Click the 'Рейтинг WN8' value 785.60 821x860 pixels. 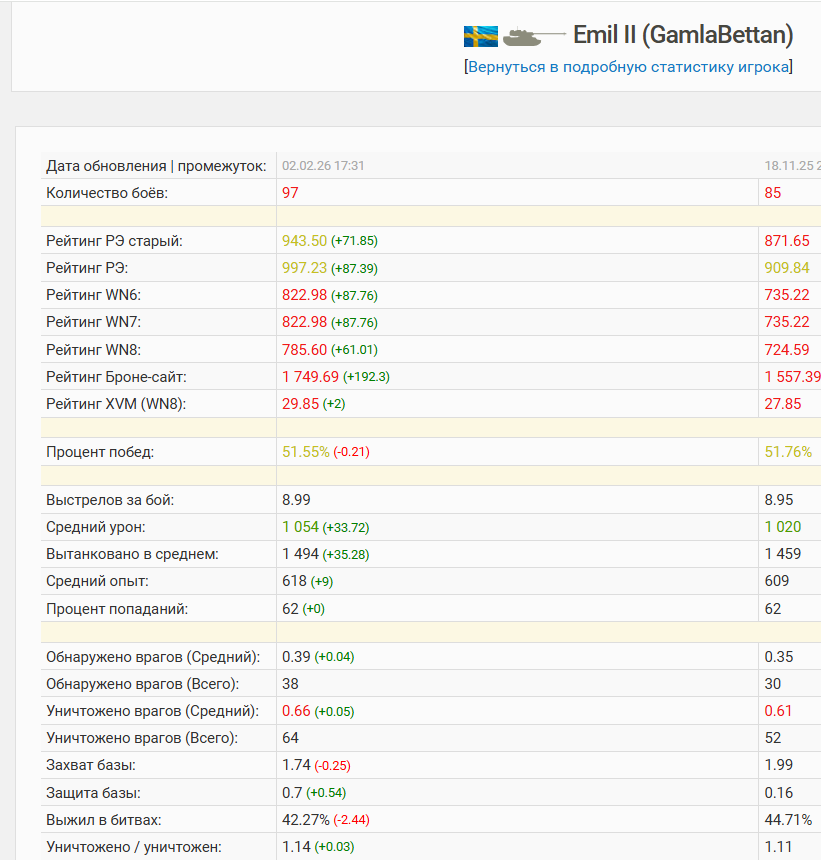tap(304, 350)
